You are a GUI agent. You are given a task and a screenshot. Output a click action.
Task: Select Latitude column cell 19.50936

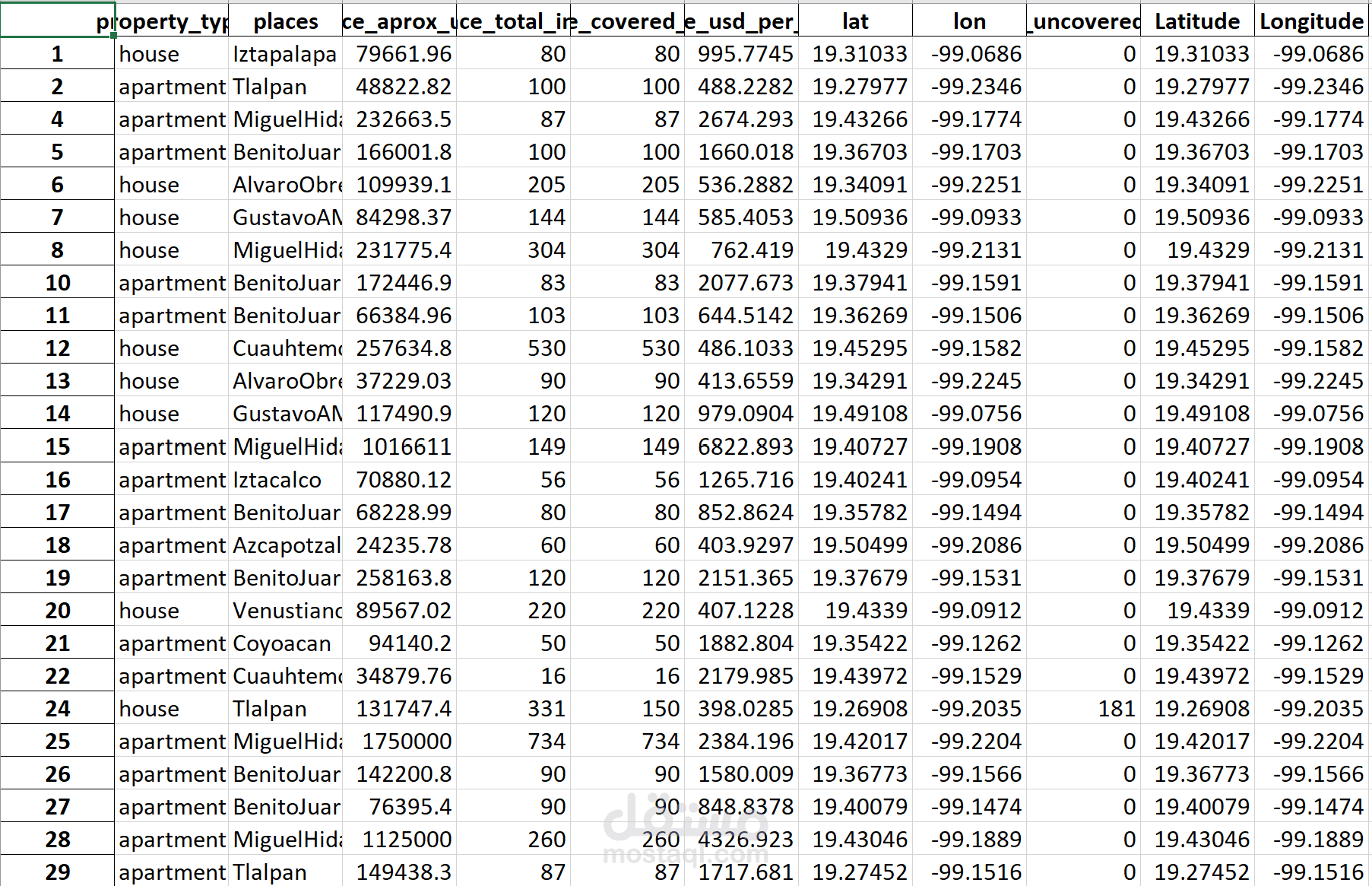coord(1197,218)
